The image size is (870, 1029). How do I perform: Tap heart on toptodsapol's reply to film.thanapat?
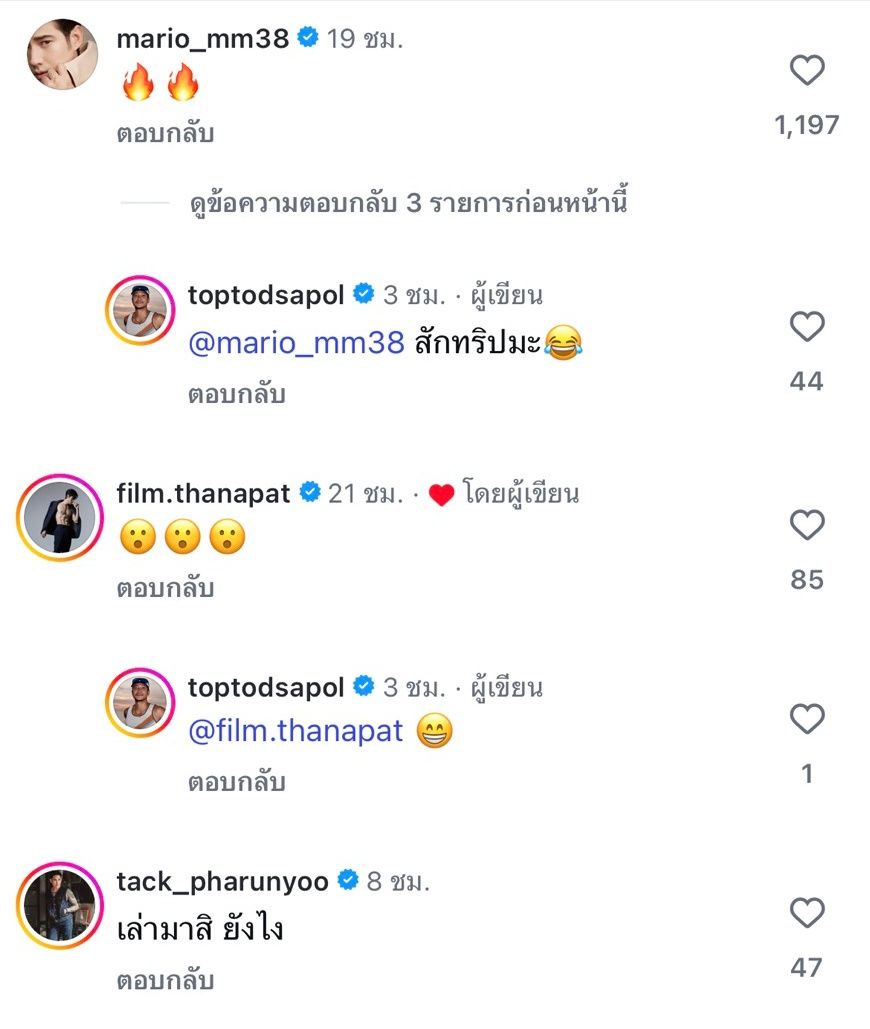pyautogui.click(x=807, y=719)
